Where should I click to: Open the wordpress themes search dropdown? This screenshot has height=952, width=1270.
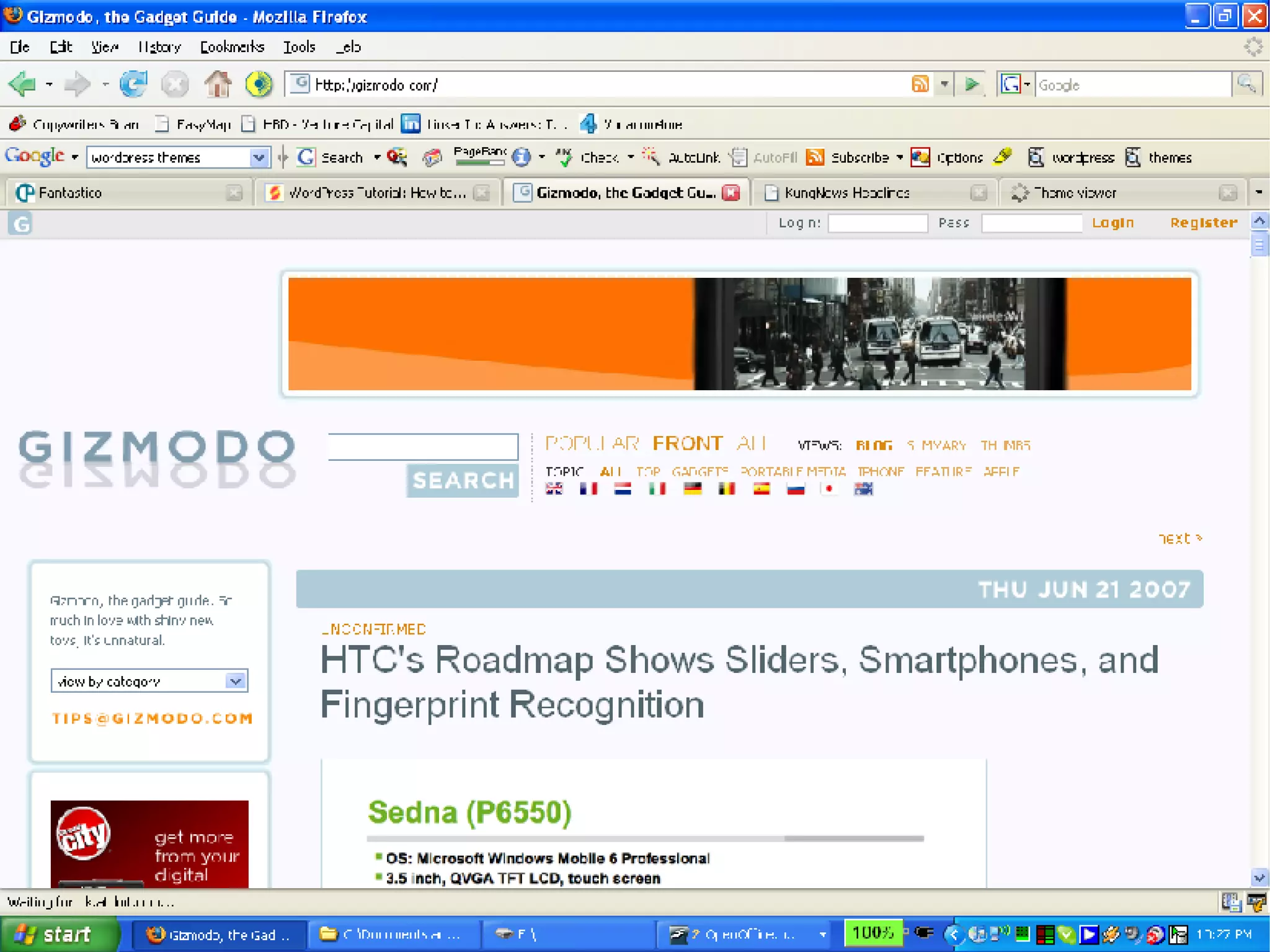[259, 158]
